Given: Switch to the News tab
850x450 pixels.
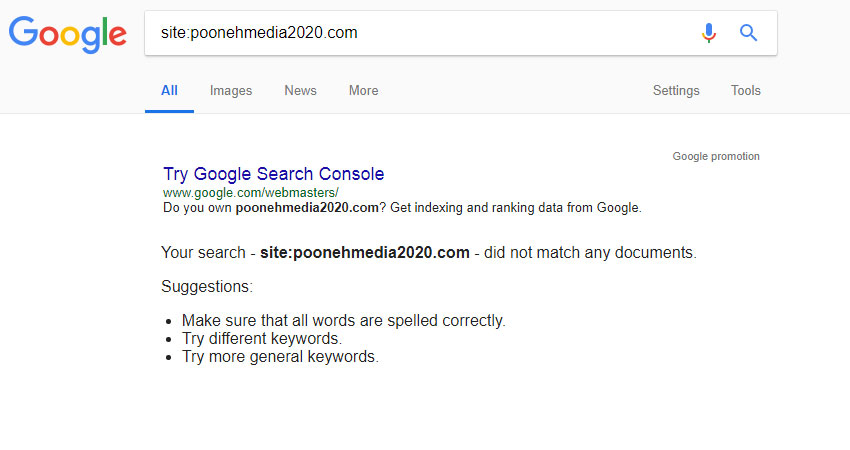Looking at the screenshot, I should pyautogui.click(x=300, y=91).
